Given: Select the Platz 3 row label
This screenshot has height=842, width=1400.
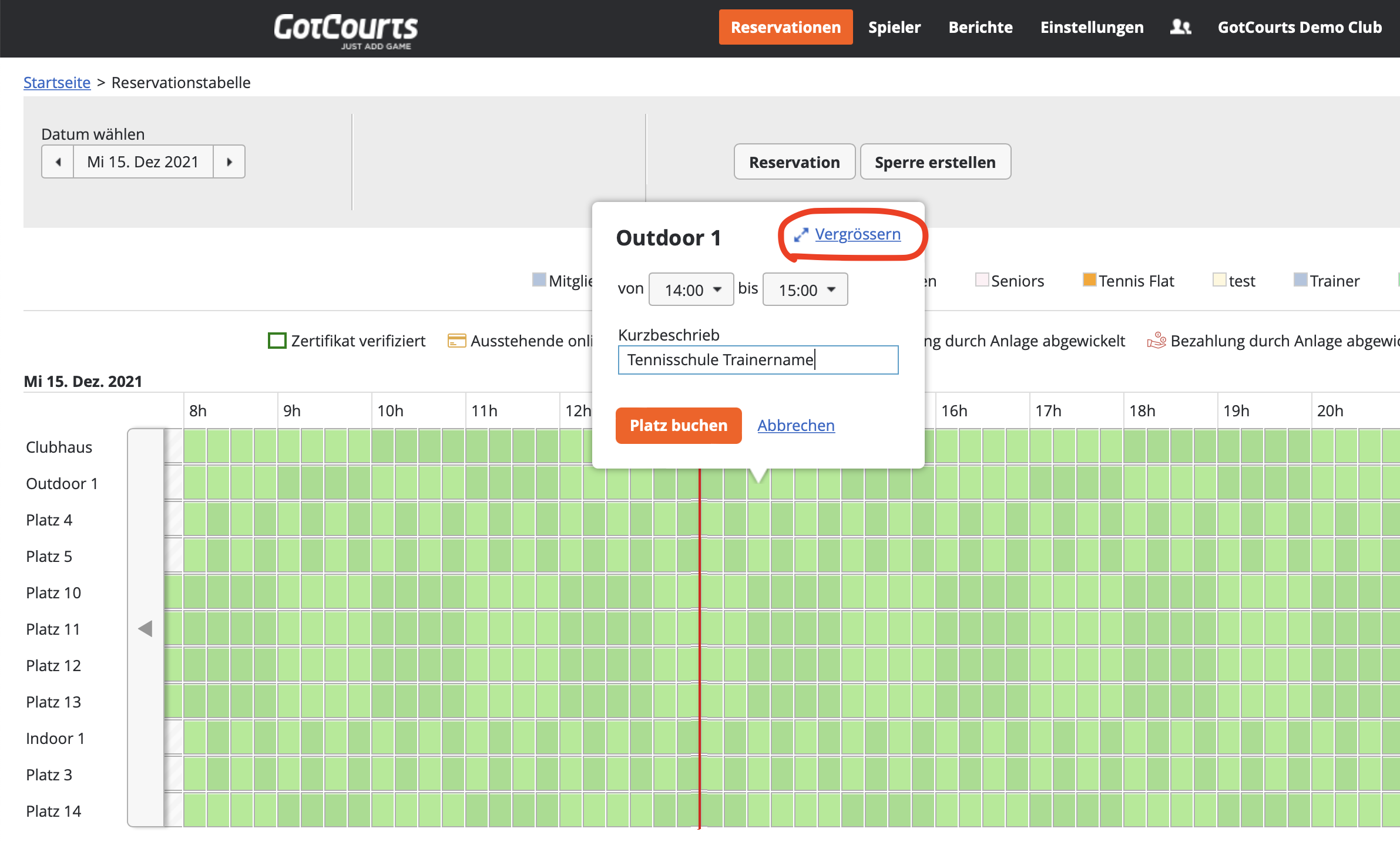Looking at the screenshot, I should 49,774.
